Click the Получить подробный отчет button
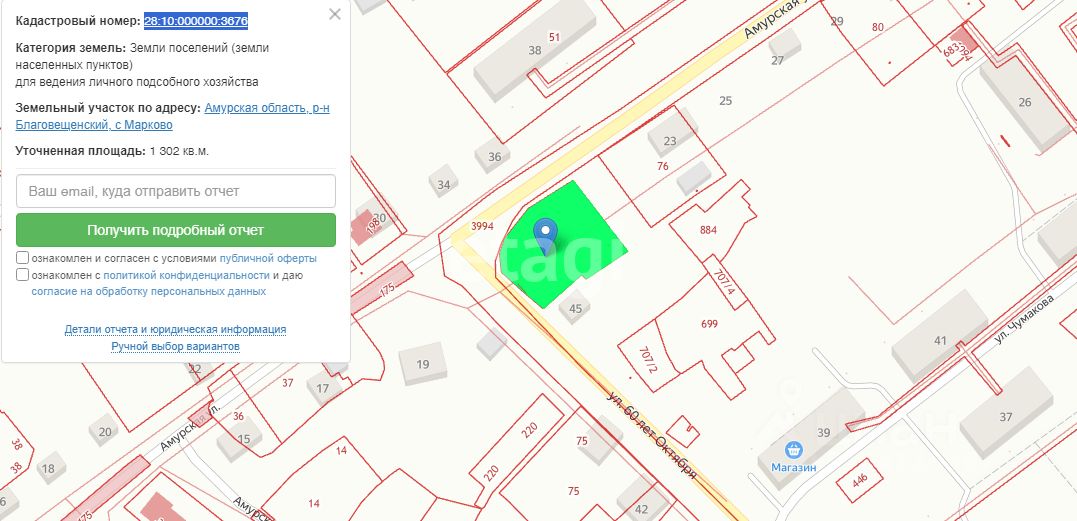Viewport: 1077px width, 521px height. 176,230
